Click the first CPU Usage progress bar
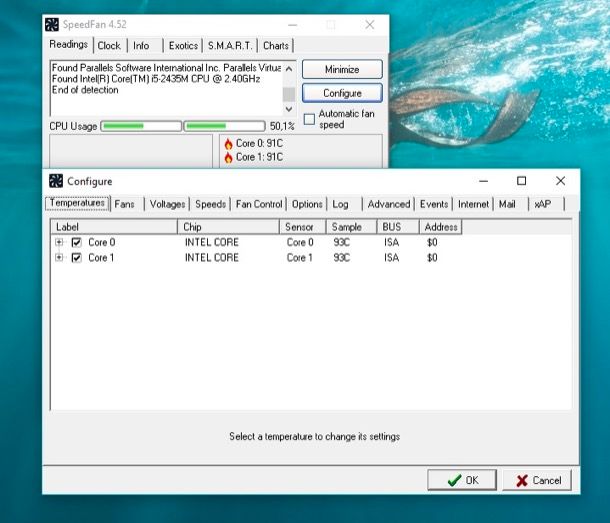Screen dimensions: 610x523 click(141, 126)
